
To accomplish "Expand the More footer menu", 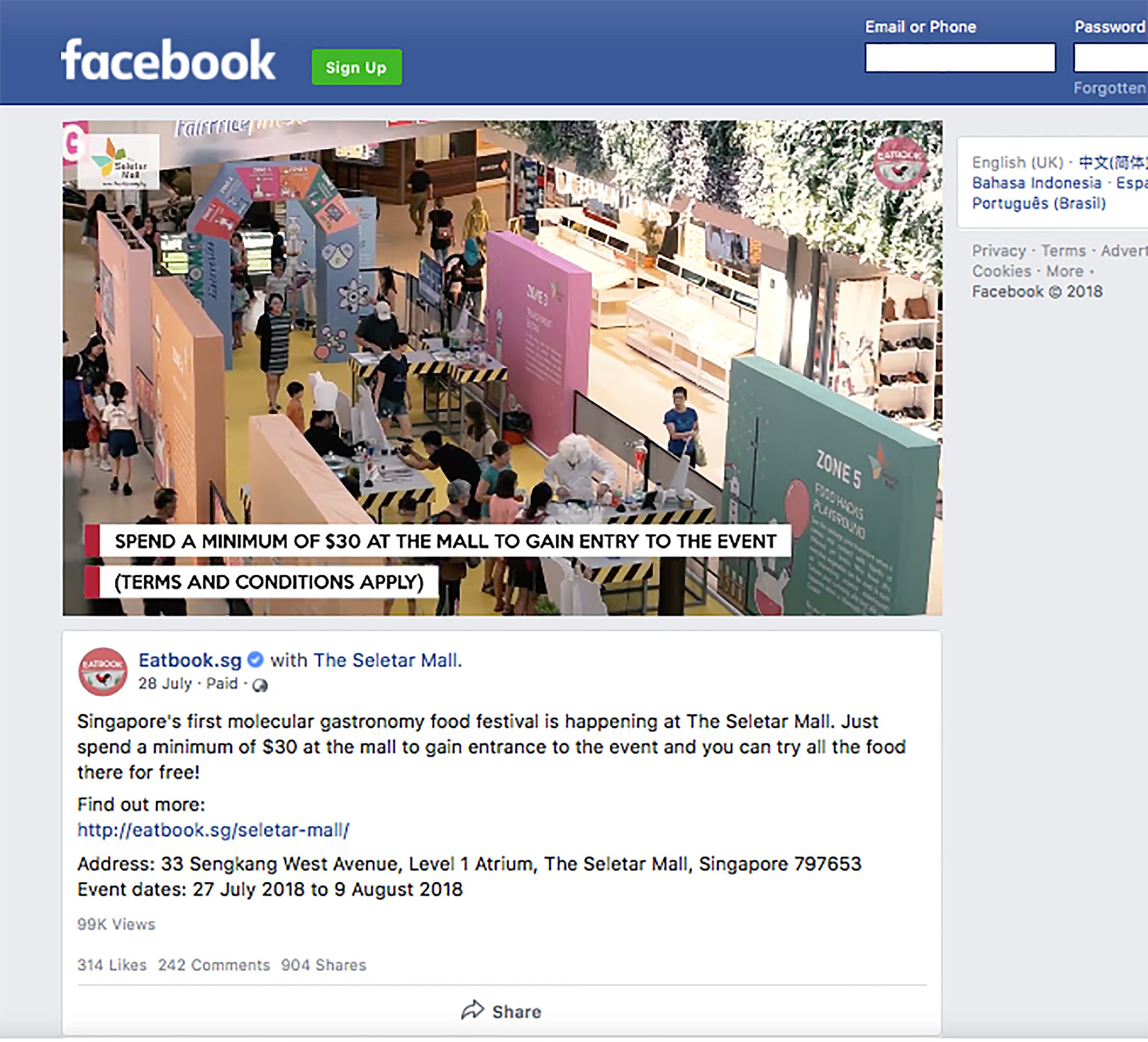I will pos(1063,271).
